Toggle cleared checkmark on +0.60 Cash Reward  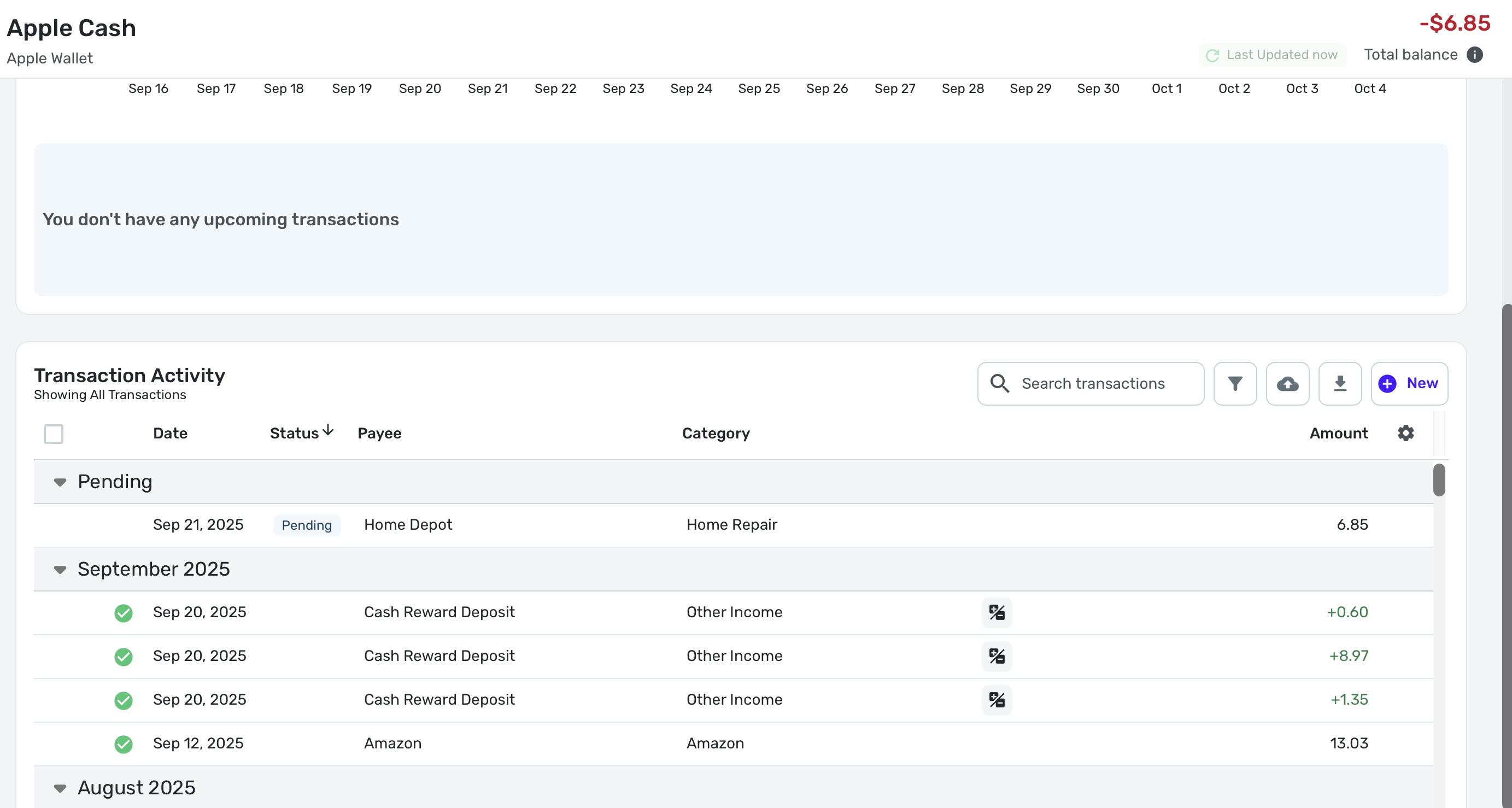123,613
